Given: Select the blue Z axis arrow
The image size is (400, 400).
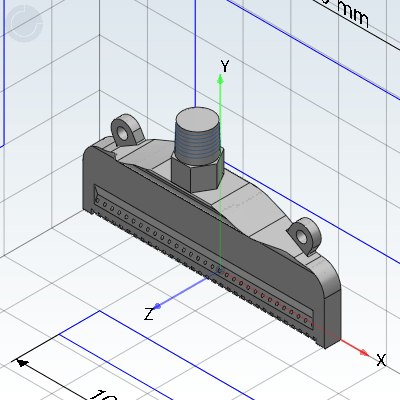Looking at the screenshot, I should 158,306.
